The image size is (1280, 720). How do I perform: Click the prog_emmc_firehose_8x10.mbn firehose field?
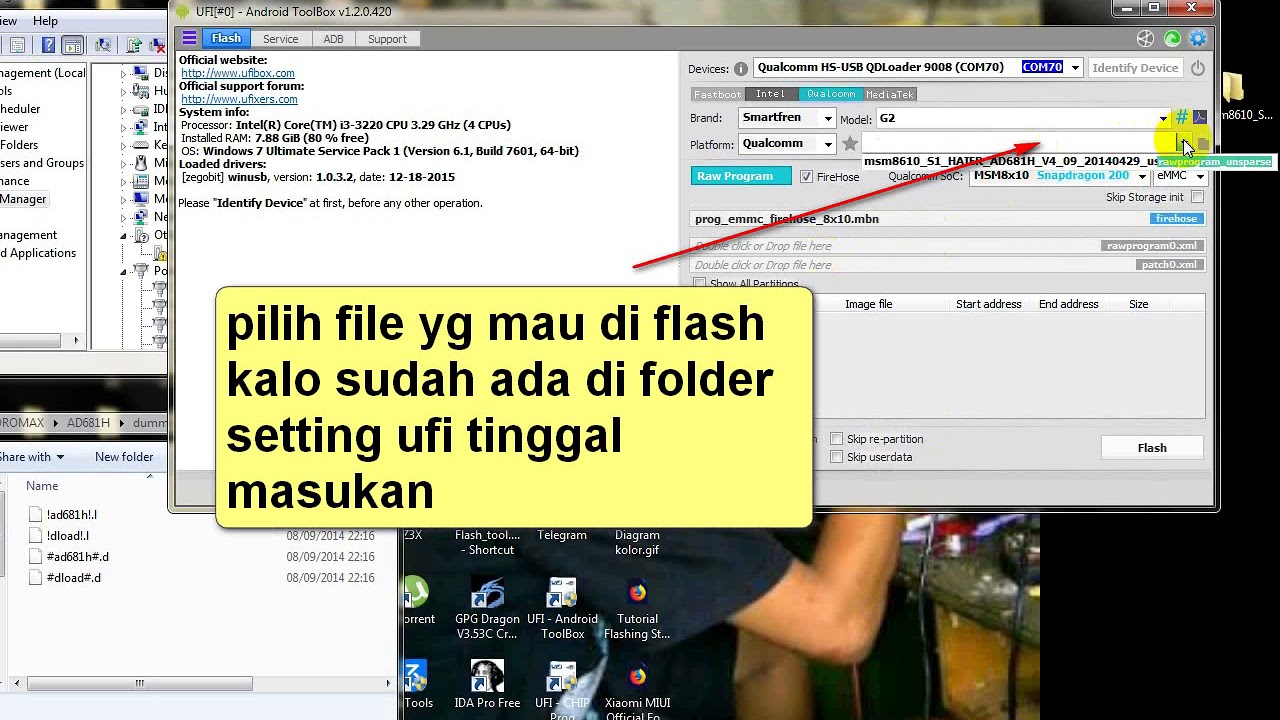(948, 219)
